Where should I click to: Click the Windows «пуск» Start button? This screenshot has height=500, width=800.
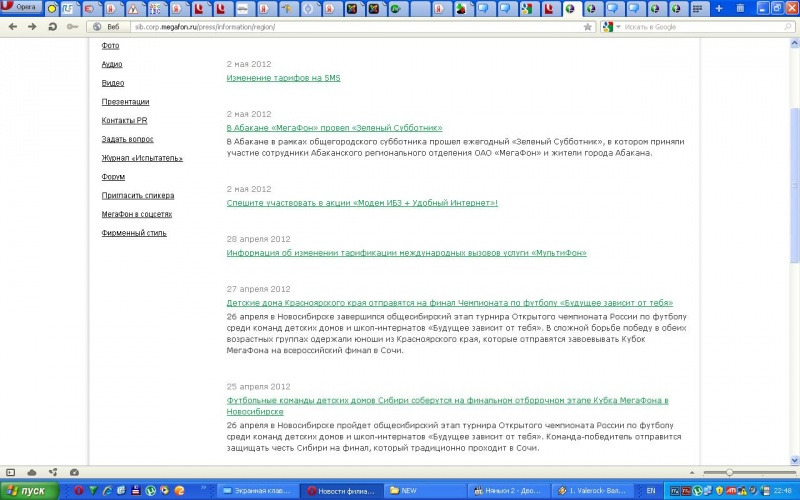28,491
